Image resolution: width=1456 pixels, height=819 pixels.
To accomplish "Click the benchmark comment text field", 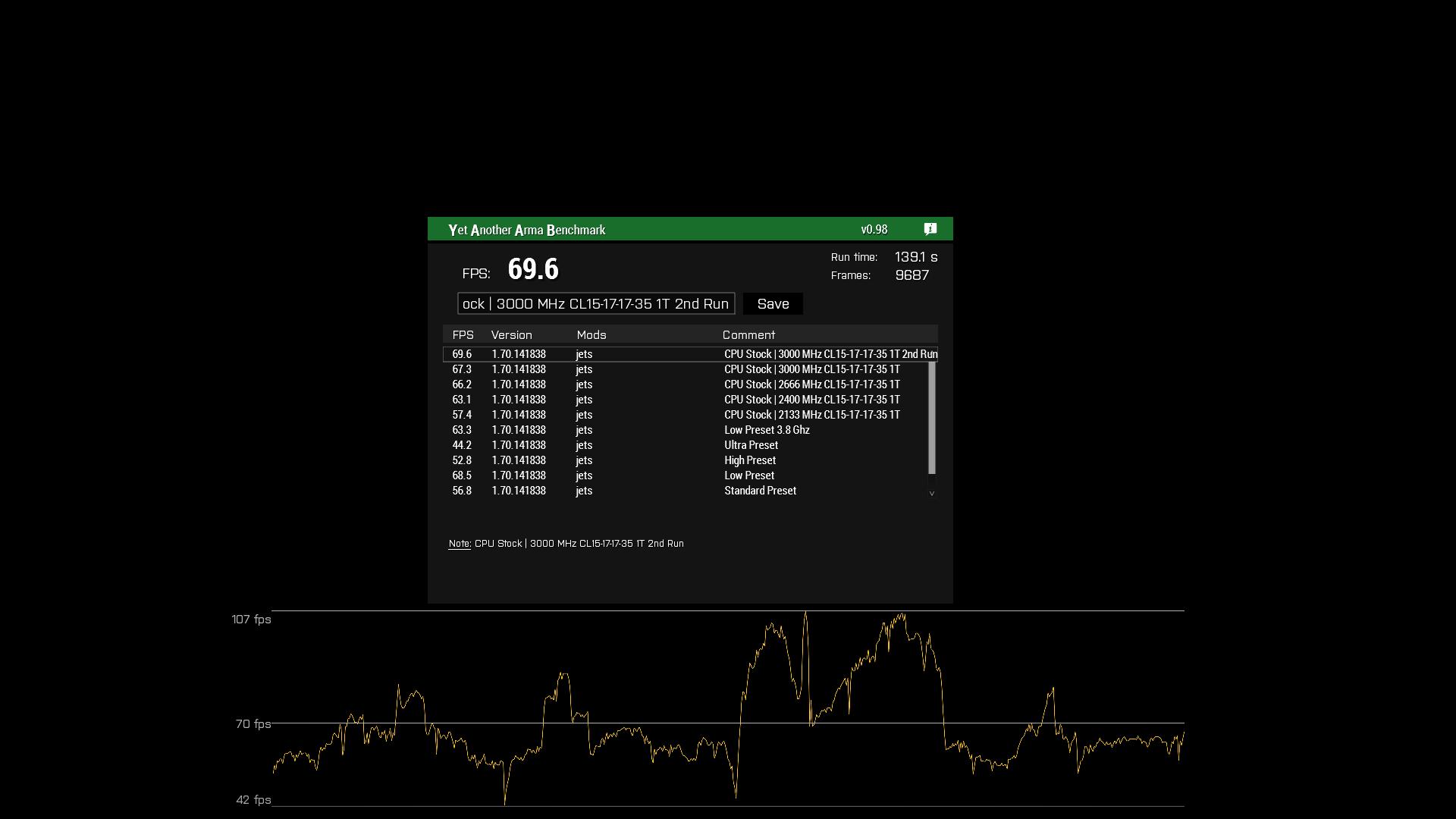I will click(595, 304).
